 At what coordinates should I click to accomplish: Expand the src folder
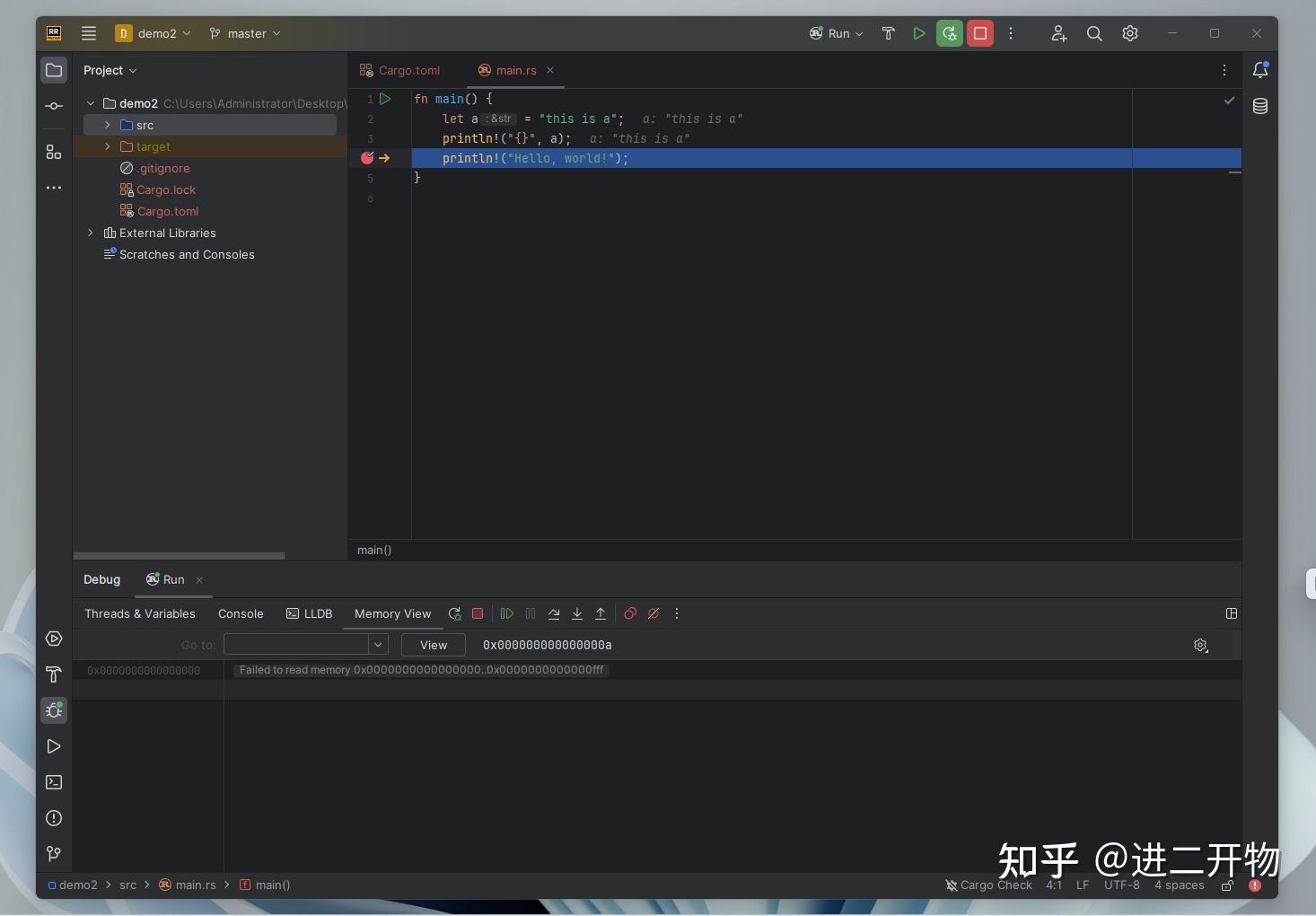(108, 125)
